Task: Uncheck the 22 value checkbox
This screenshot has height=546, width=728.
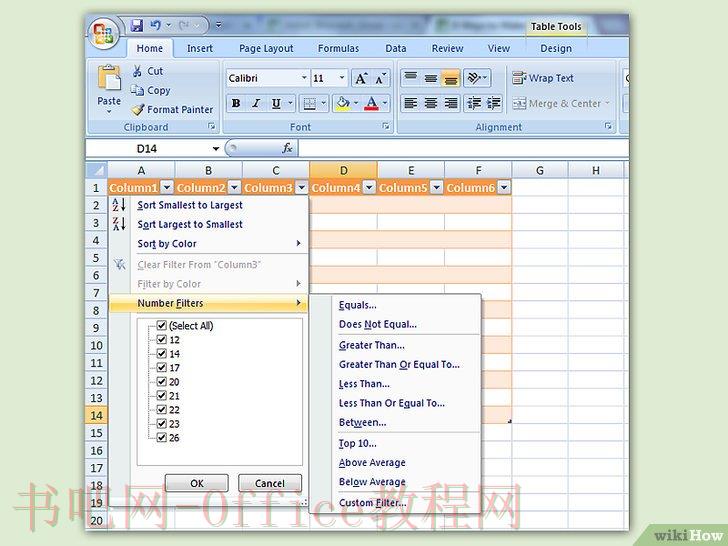Action: (x=162, y=410)
